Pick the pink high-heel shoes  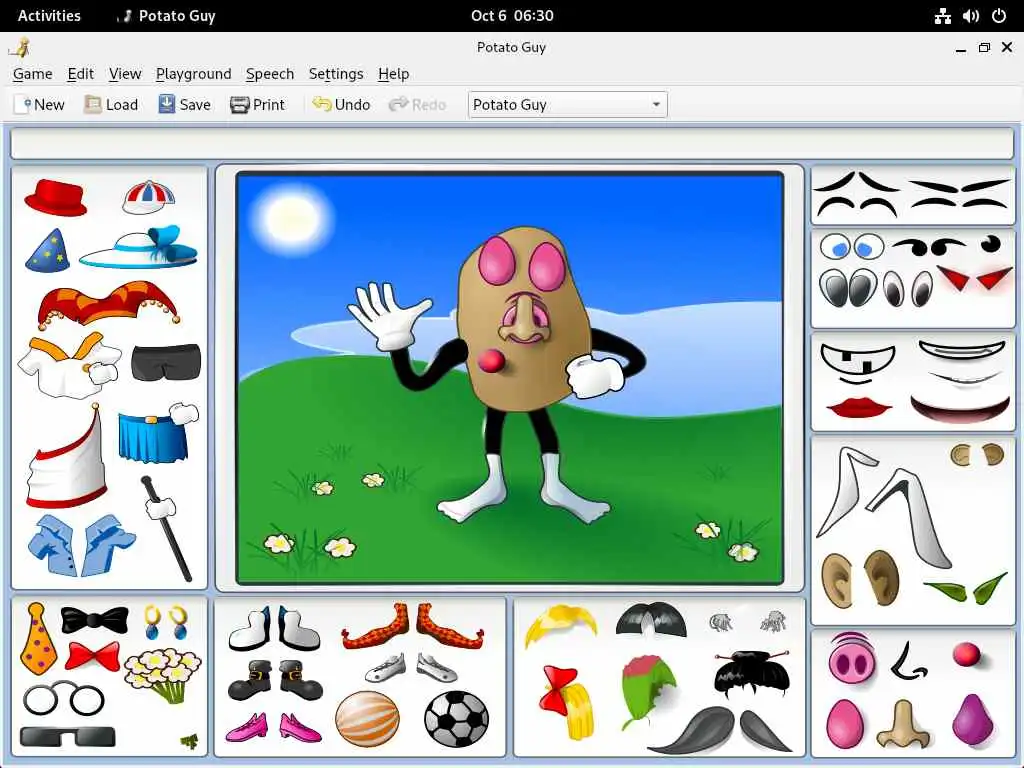(x=273, y=727)
